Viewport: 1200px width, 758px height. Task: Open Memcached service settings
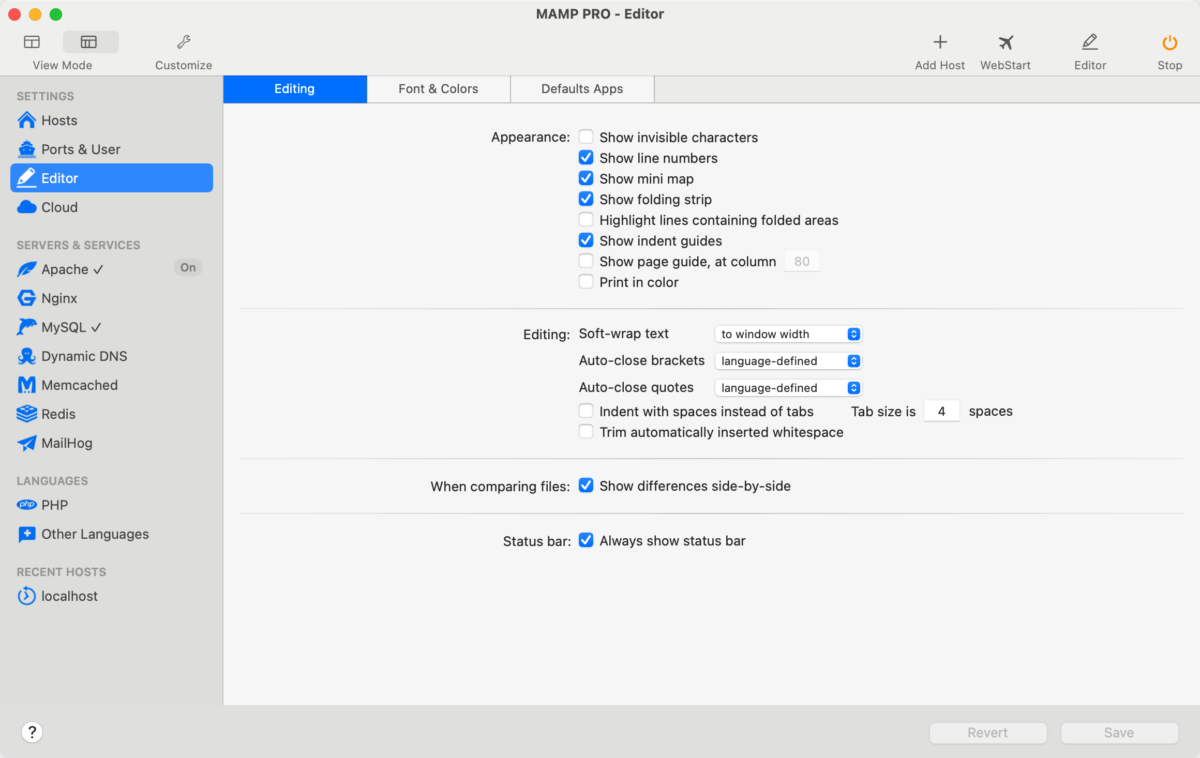click(x=111, y=385)
